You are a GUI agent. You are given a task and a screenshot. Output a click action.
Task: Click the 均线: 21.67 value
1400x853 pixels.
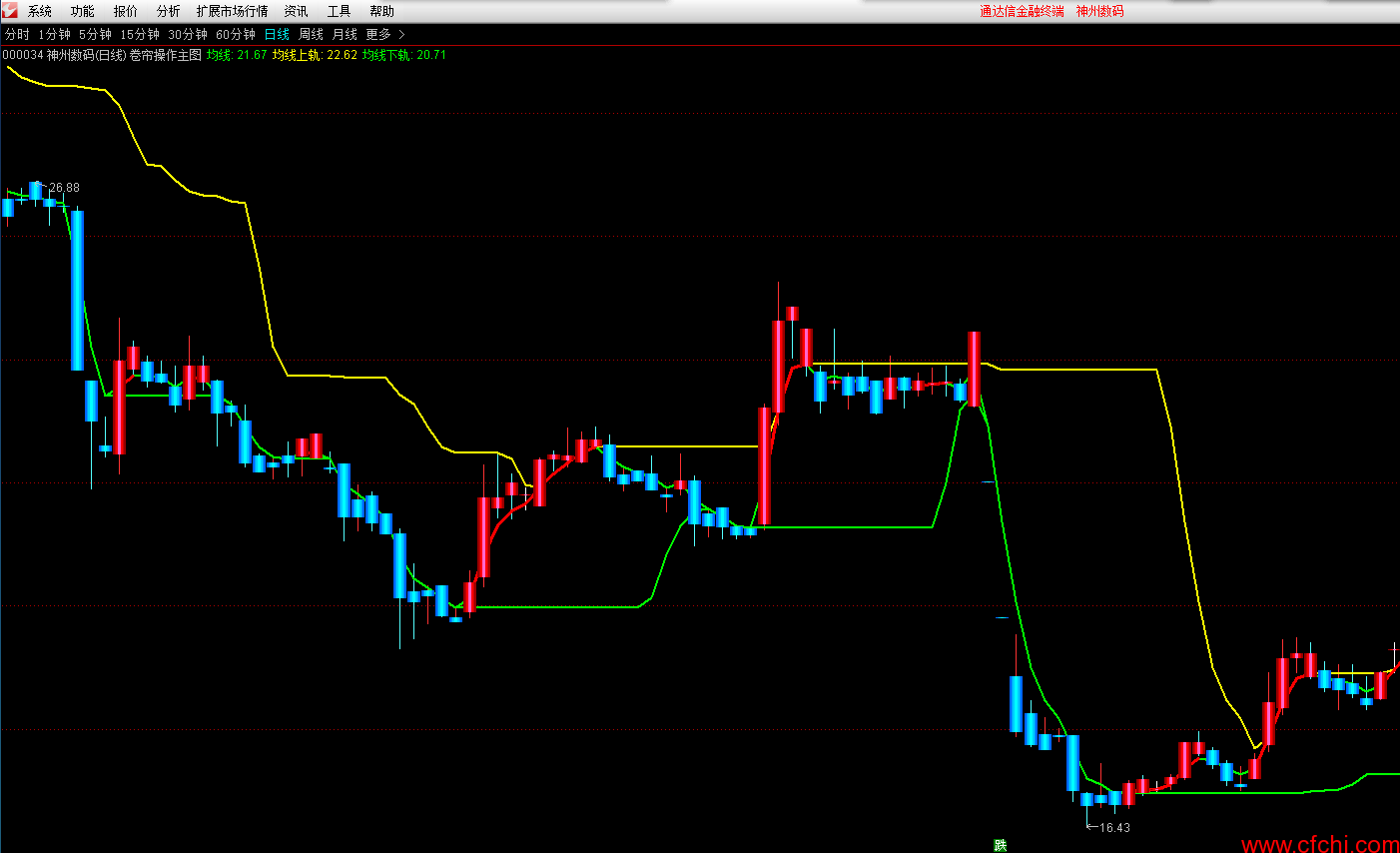[237, 55]
